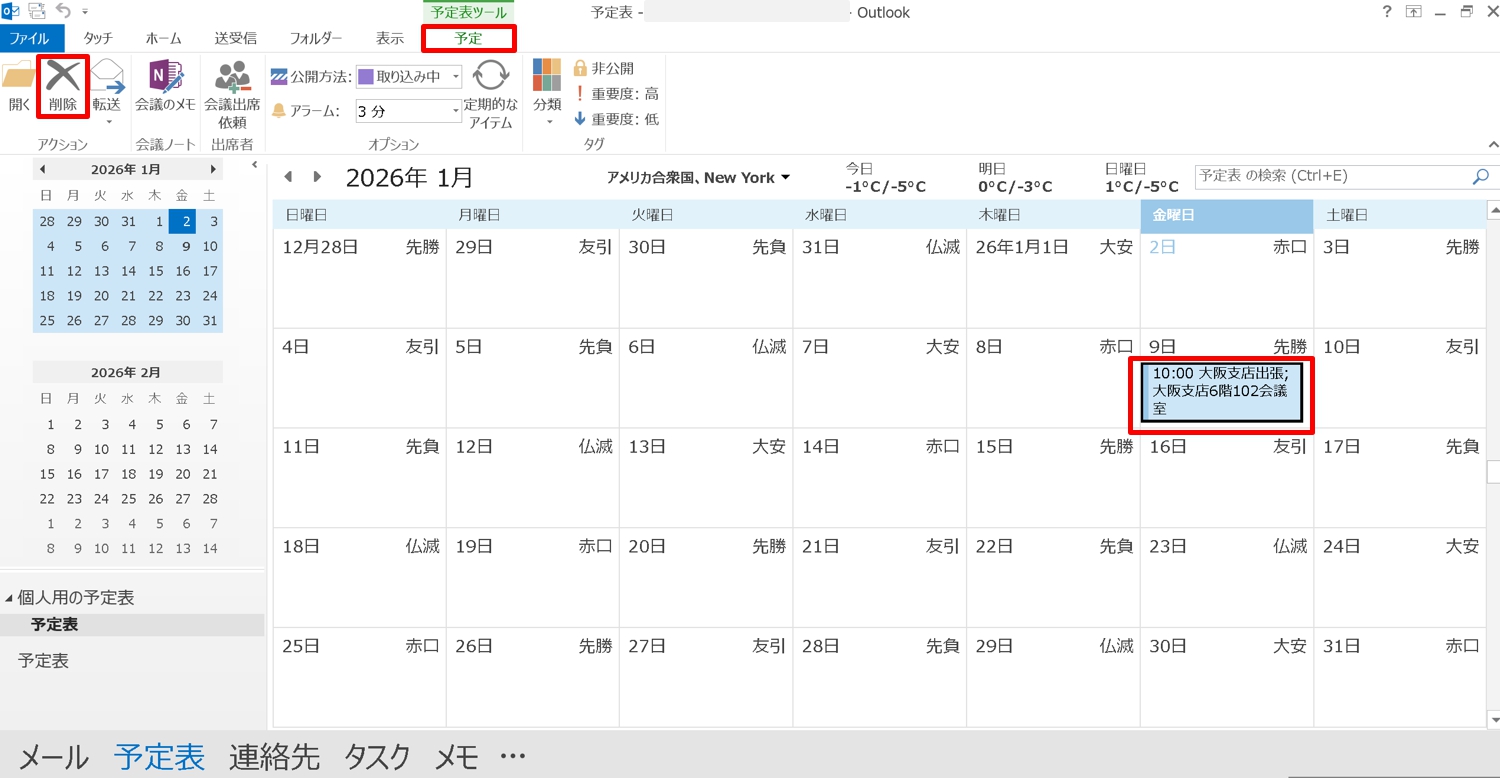The height and width of the screenshot is (778, 1500).
Task: Toggle 非公開 (Private) lock option
Action: click(603, 68)
